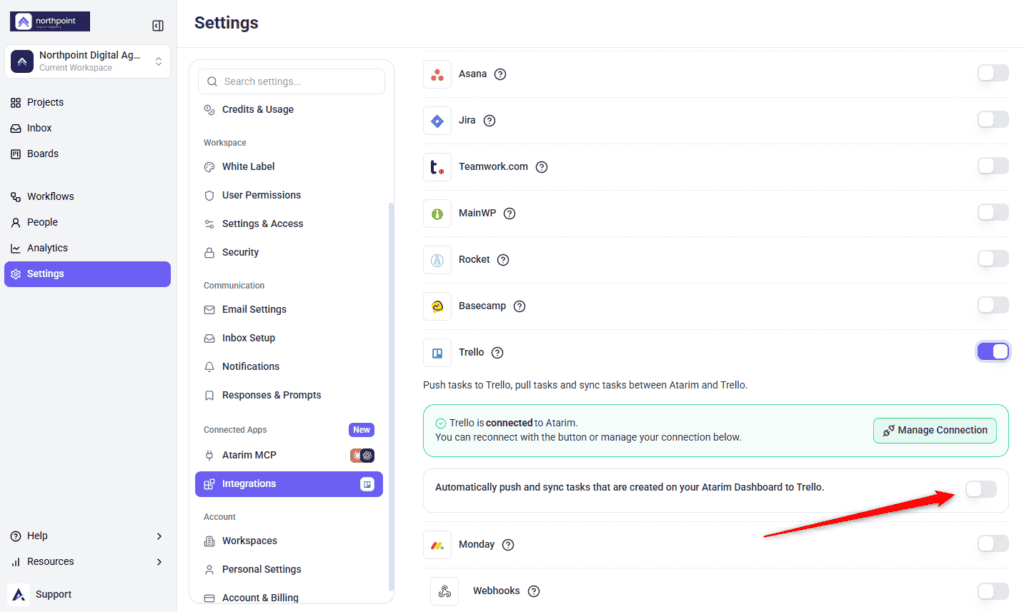Enable the Webhooks integration toggle

(993, 591)
